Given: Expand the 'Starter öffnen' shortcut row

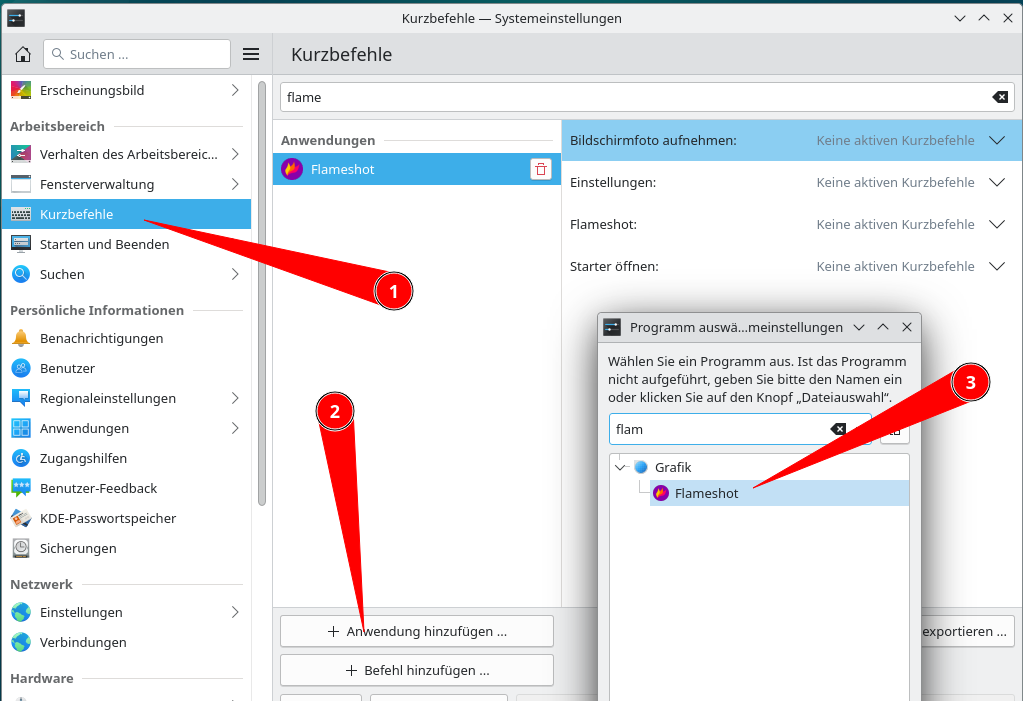Looking at the screenshot, I should pyautogui.click(x=996, y=267).
